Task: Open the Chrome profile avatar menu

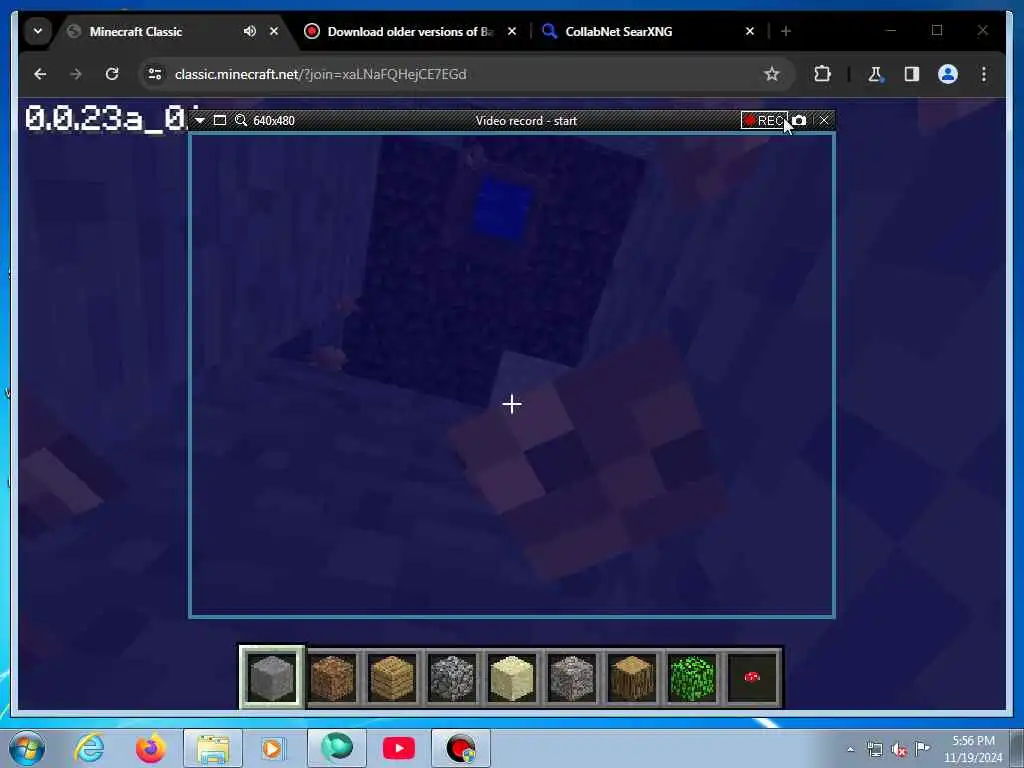Action: tap(948, 74)
